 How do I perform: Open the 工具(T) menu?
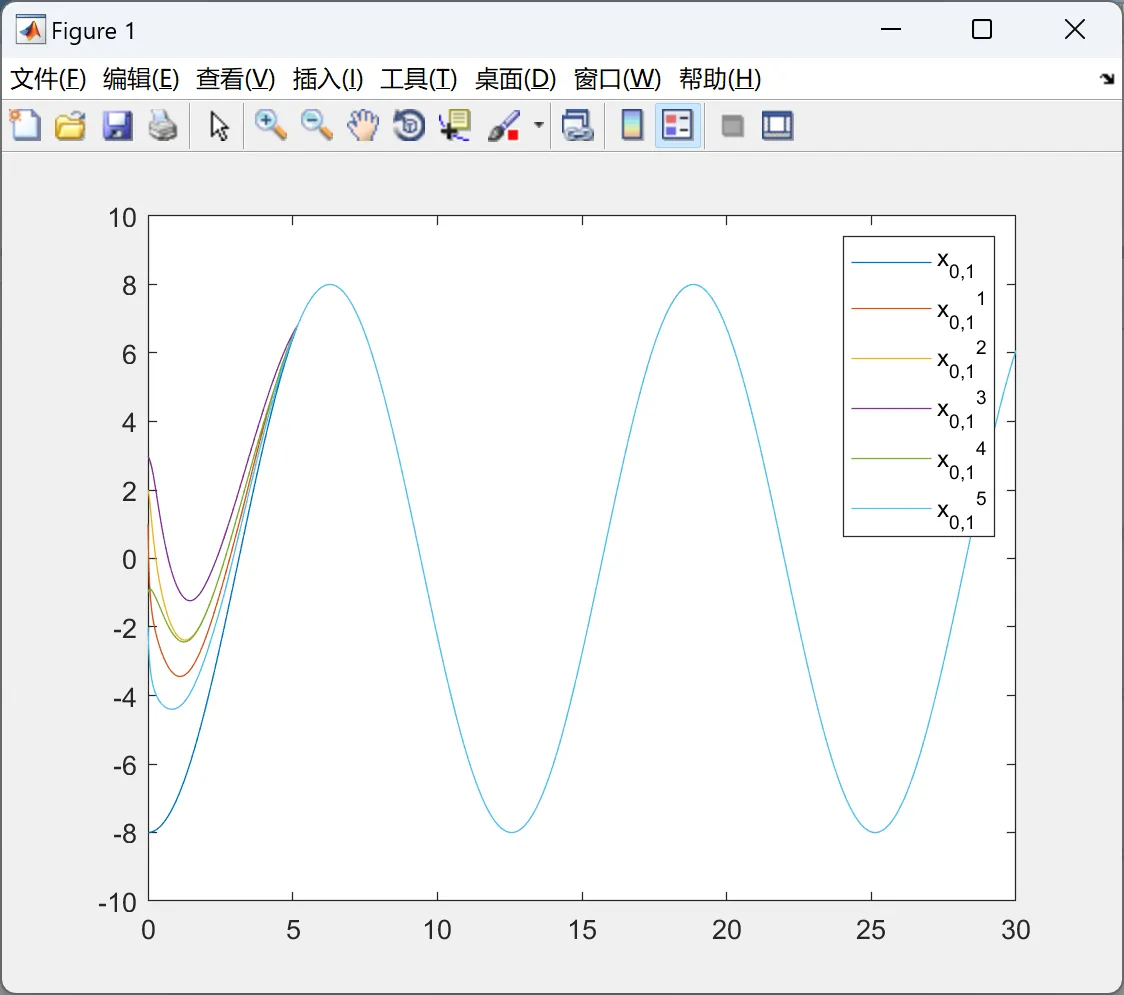418,79
